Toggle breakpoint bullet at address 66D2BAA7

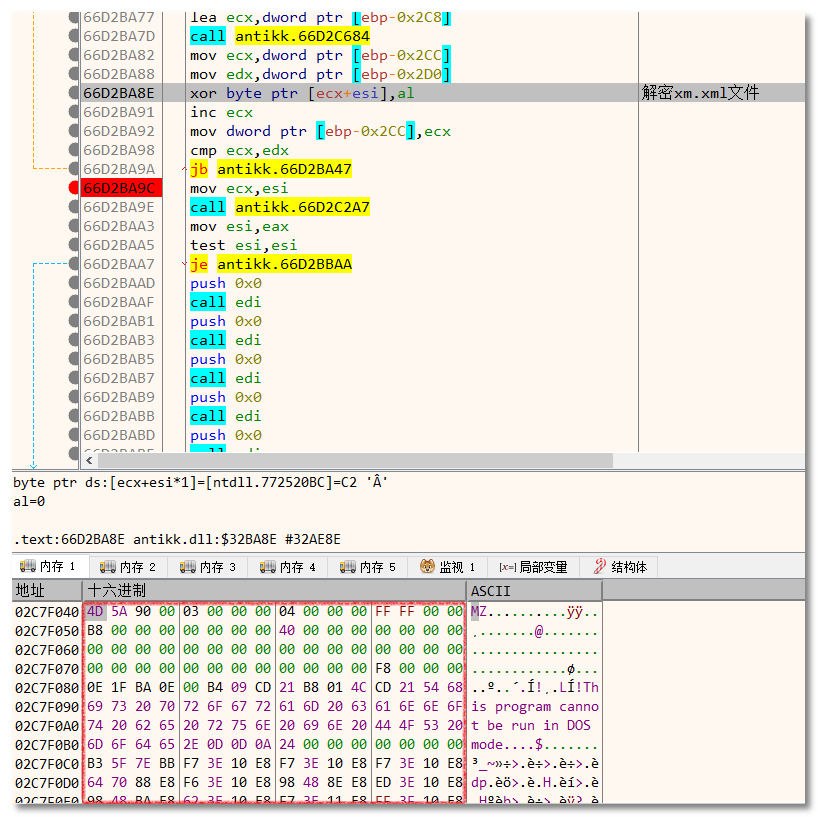pos(74,264)
